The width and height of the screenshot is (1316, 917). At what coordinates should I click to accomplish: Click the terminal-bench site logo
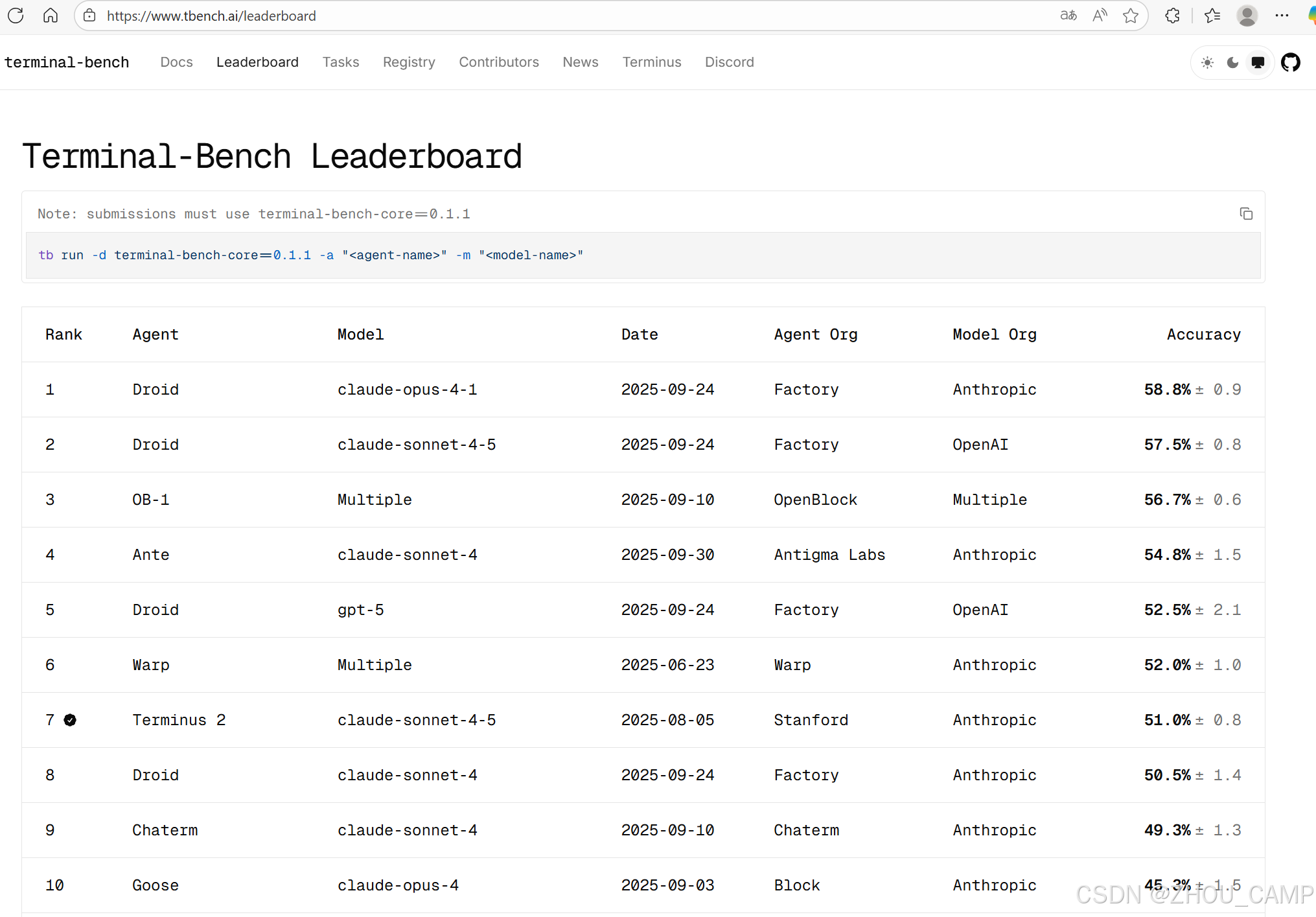pos(67,62)
